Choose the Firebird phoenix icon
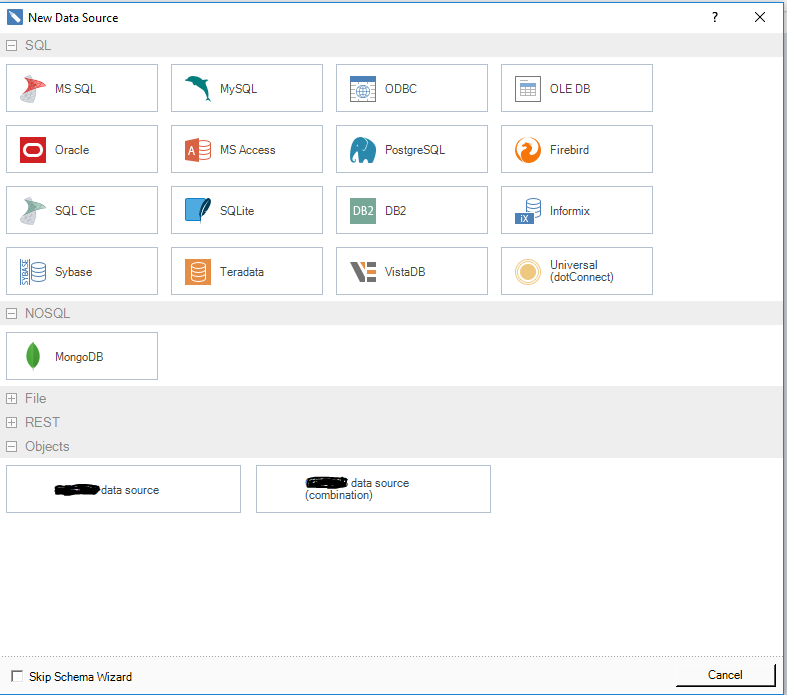This screenshot has height=695, width=787. (x=528, y=150)
